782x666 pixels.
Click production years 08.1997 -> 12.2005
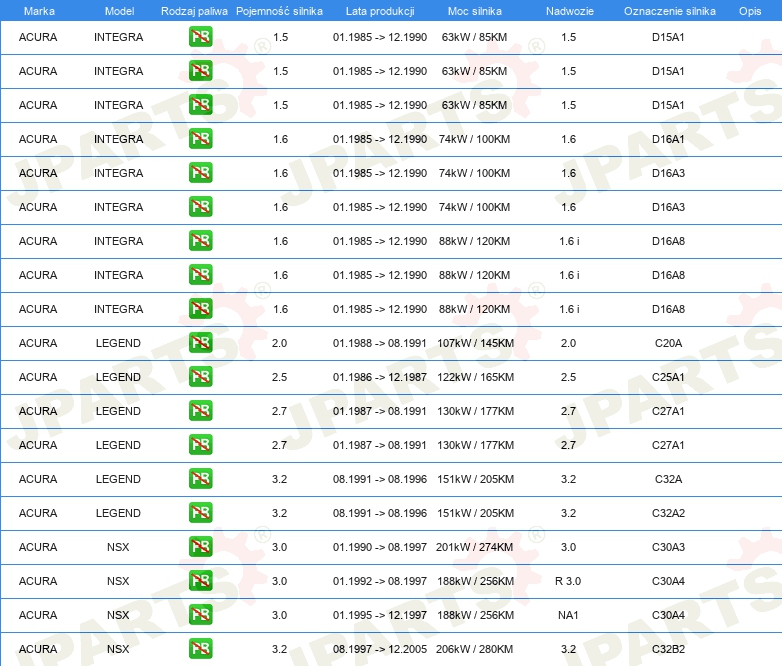point(380,649)
